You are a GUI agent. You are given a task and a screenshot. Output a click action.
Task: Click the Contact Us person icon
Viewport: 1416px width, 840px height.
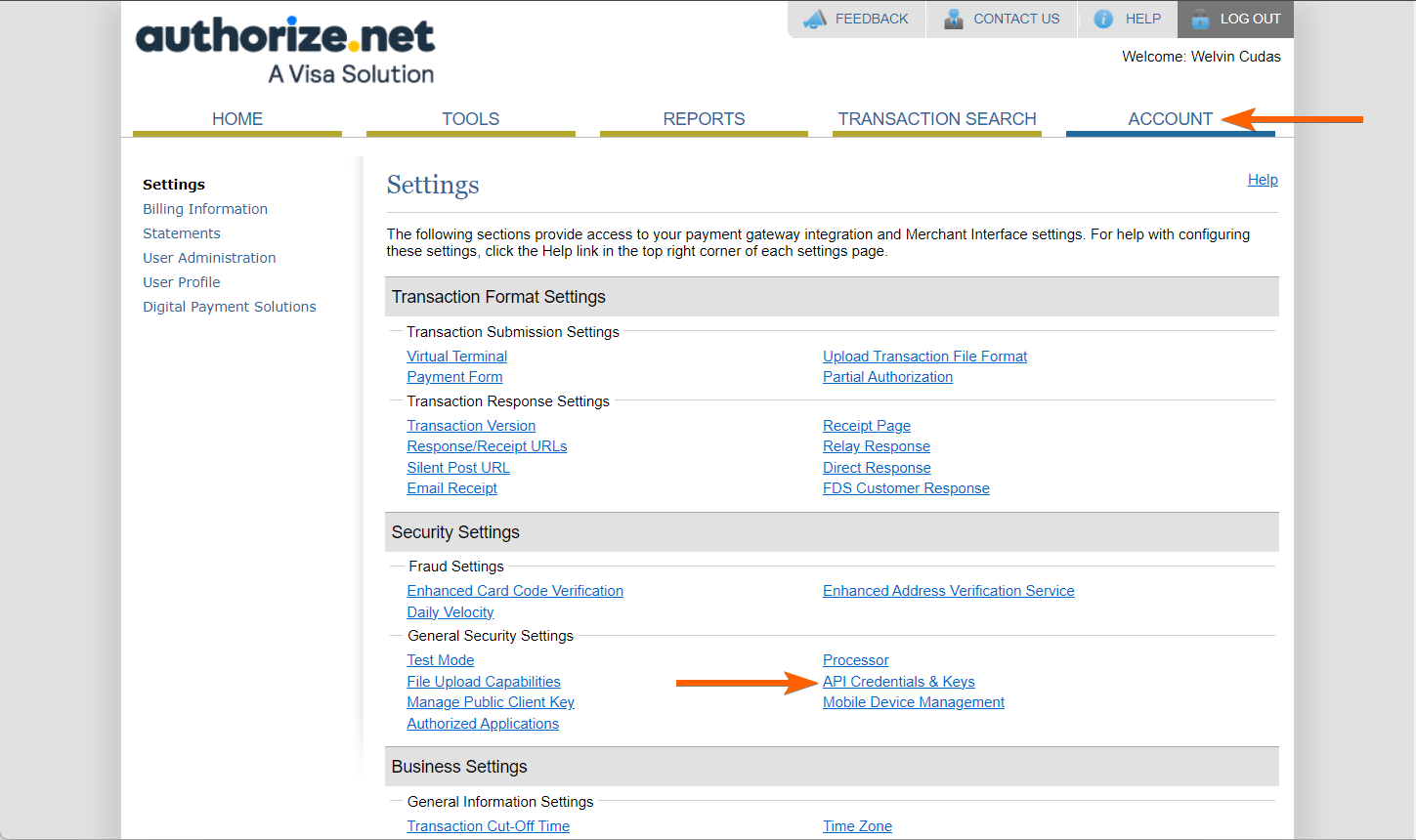pyautogui.click(x=953, y=20)
